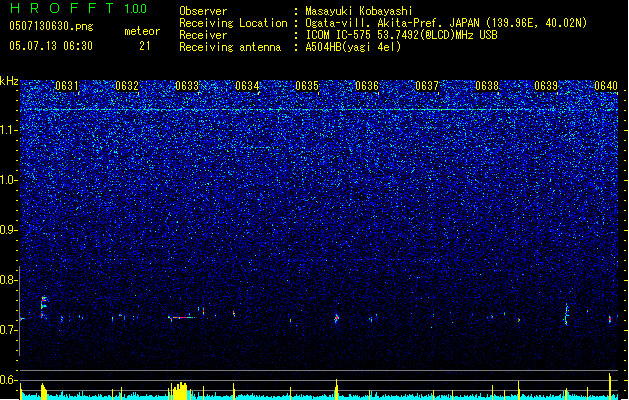
Task: Click the 0633 time marker
Action: (x=187, y=86)
